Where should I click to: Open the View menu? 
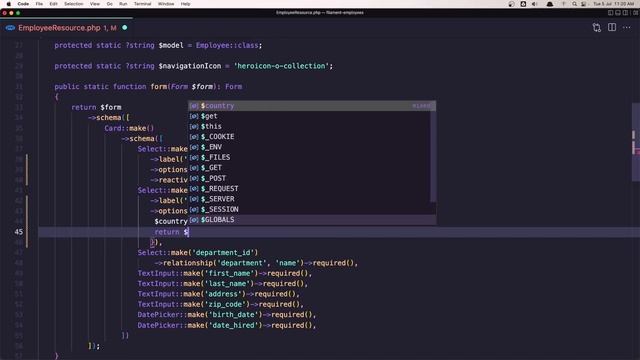click(x=95, y=4)
